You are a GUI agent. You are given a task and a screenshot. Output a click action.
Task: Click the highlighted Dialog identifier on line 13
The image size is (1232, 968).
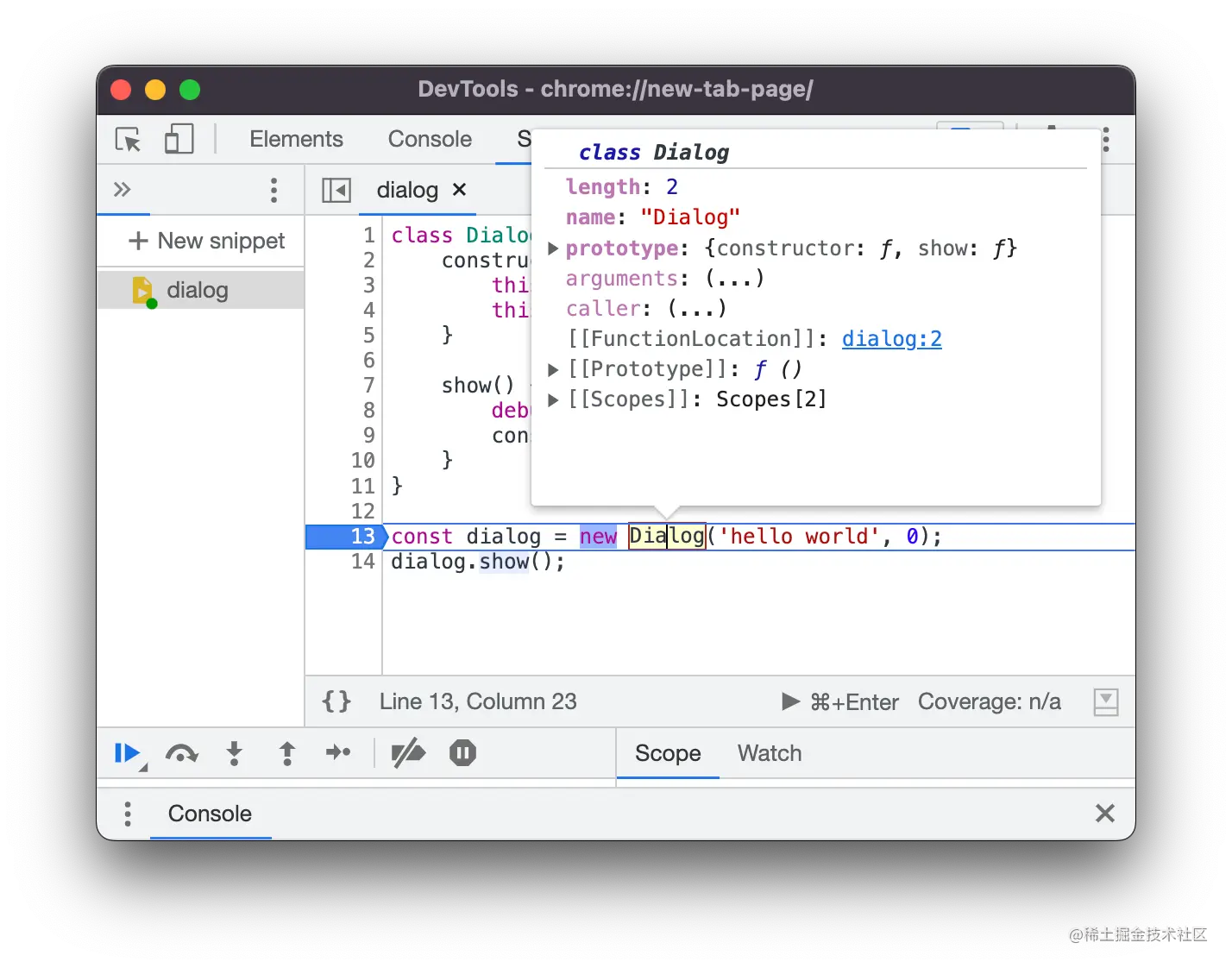pos(667,537)
